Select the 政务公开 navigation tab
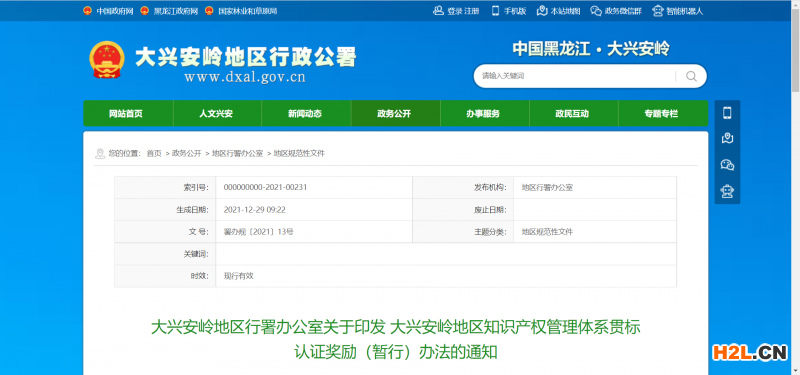 (x=395, y=113)
